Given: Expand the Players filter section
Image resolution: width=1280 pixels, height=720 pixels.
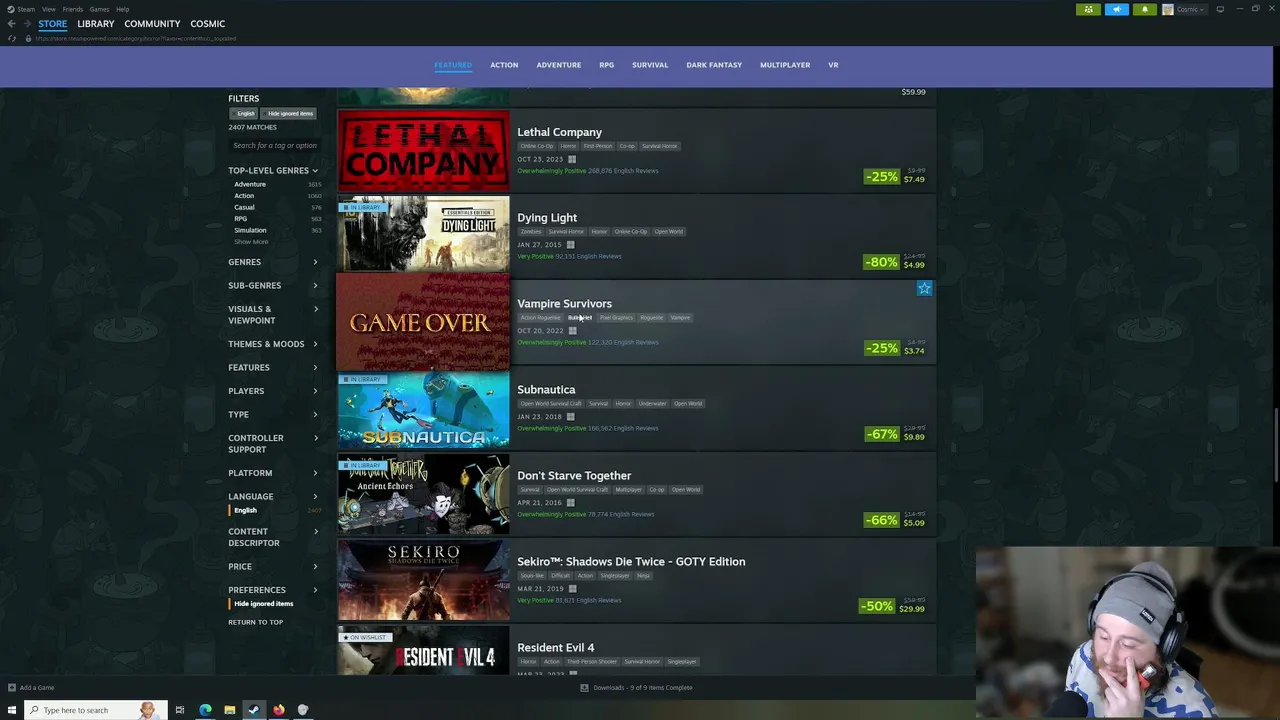Looking at the screenshot, I should tap(273, 391).
